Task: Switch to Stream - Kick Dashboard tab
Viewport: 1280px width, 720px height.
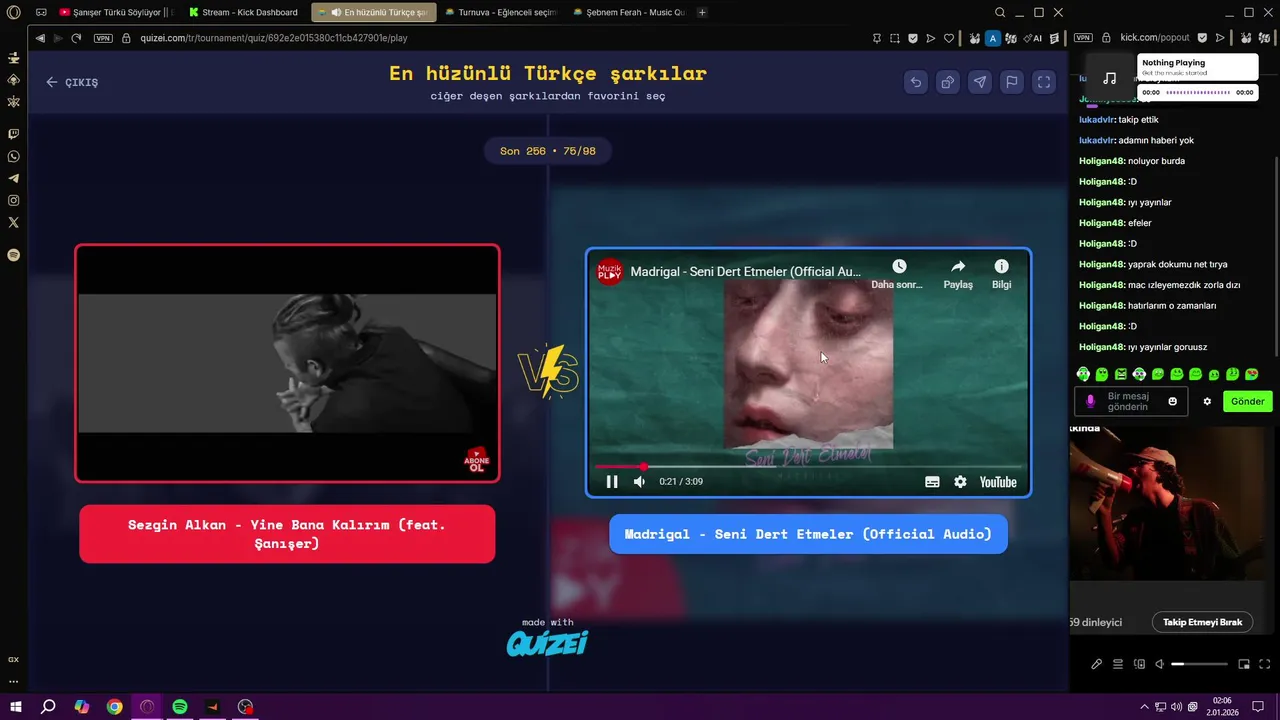Action: (x=243, y=12)
